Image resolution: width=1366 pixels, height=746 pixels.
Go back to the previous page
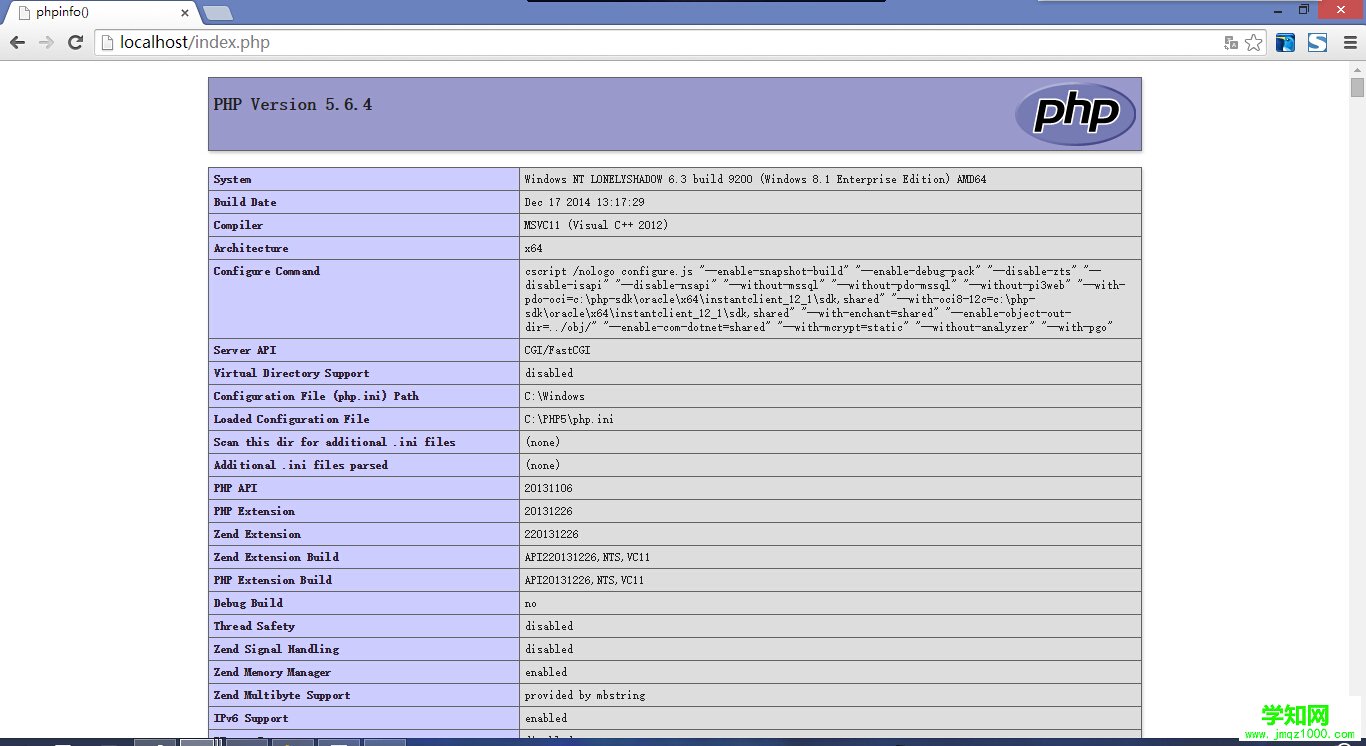17,42
